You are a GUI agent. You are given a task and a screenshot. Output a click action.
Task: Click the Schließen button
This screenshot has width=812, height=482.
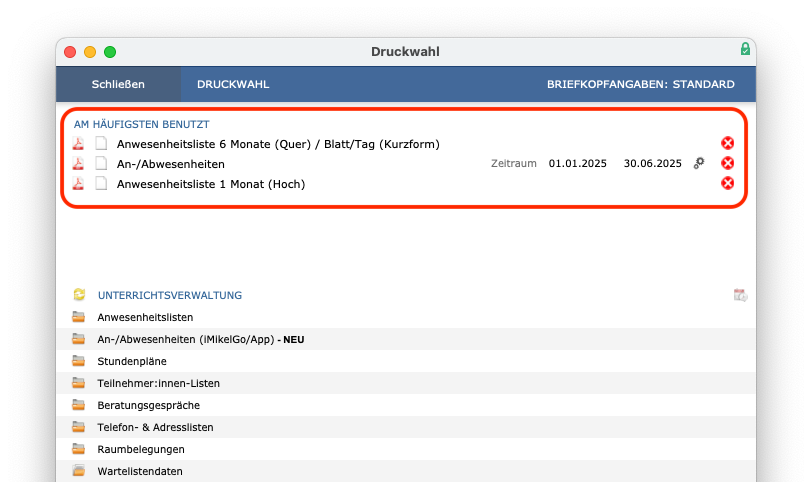coord(118,84)
